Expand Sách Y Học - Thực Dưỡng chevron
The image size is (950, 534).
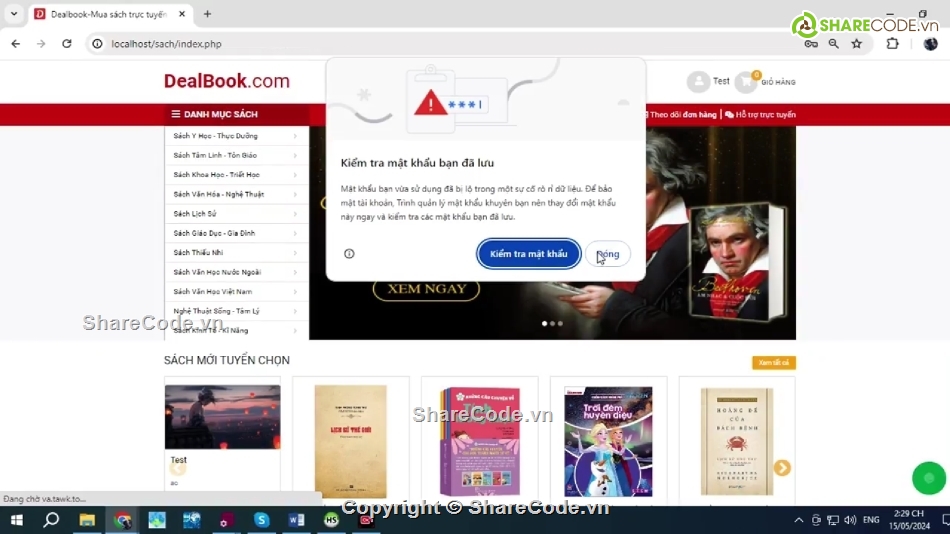(x=295, y=136)
